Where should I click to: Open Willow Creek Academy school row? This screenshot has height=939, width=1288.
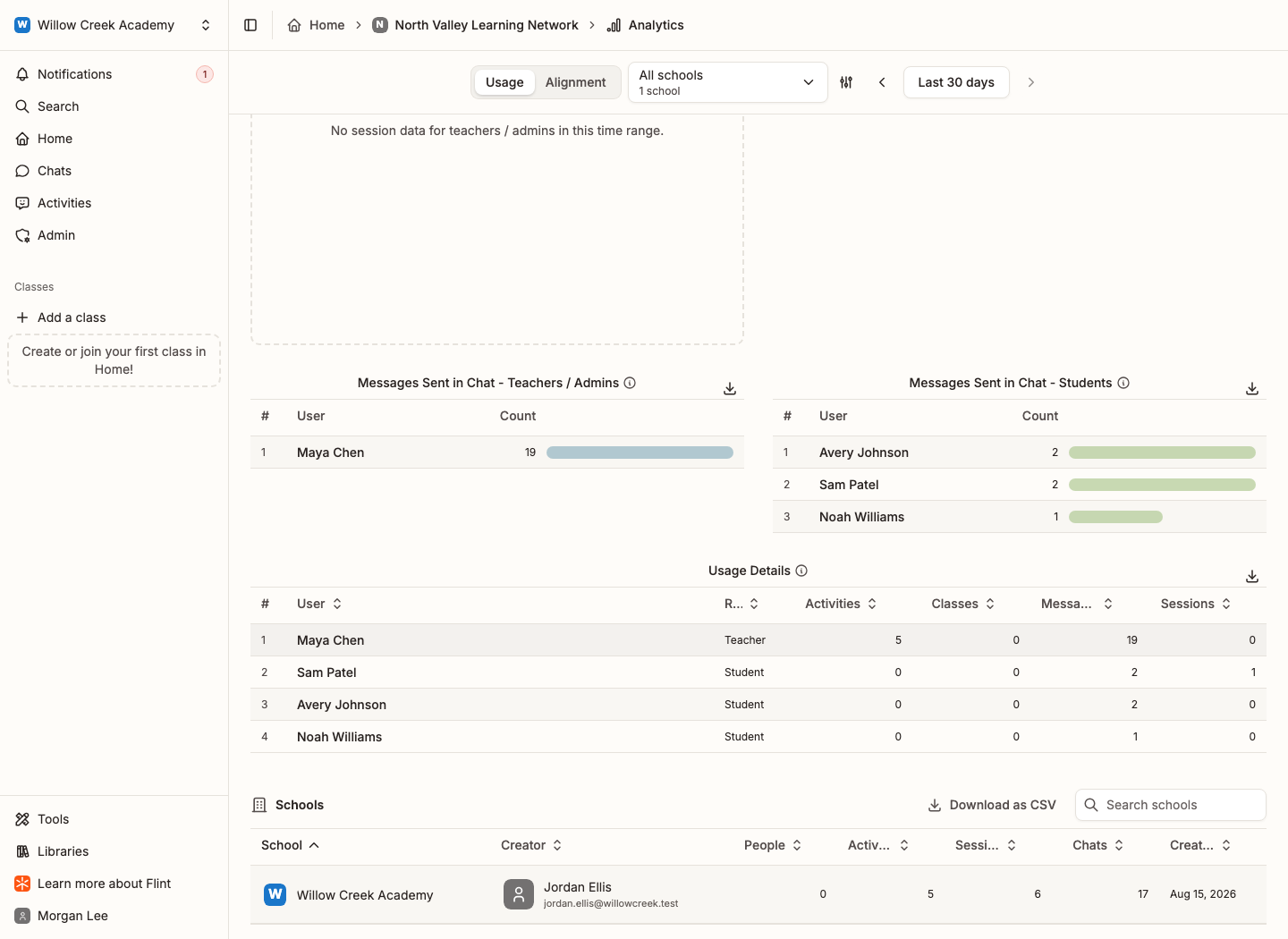click(x=758, y=894)
